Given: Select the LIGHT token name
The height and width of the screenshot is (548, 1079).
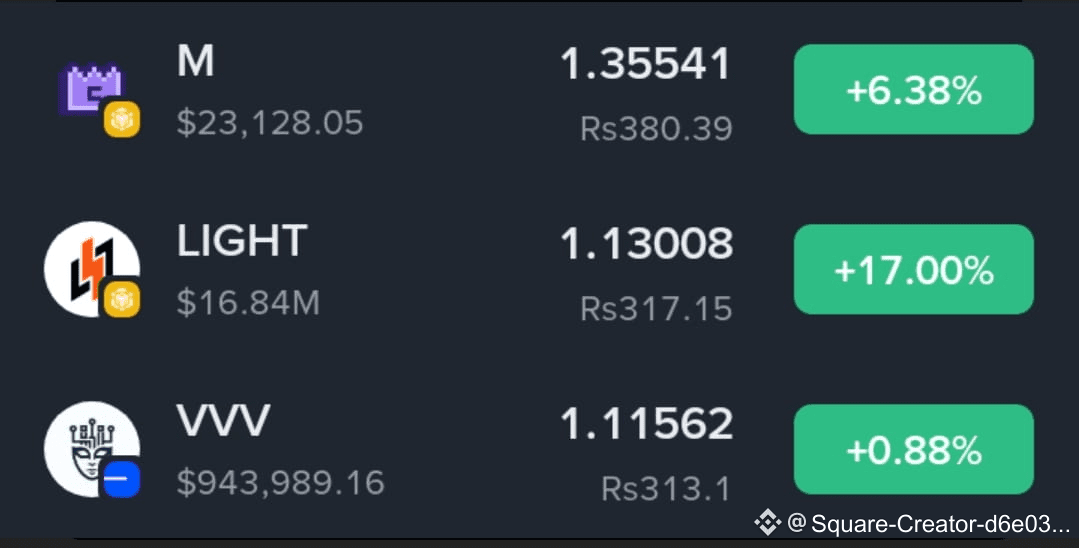Looking at the screenshot, I should click(x=242, y=241).
